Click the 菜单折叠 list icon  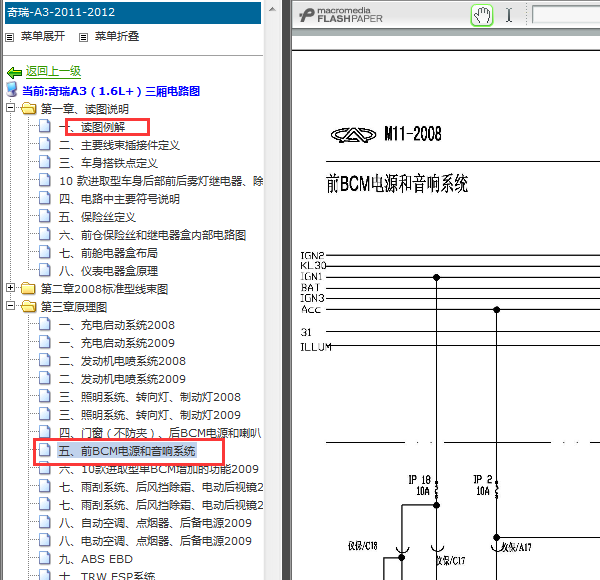[83, 37]
